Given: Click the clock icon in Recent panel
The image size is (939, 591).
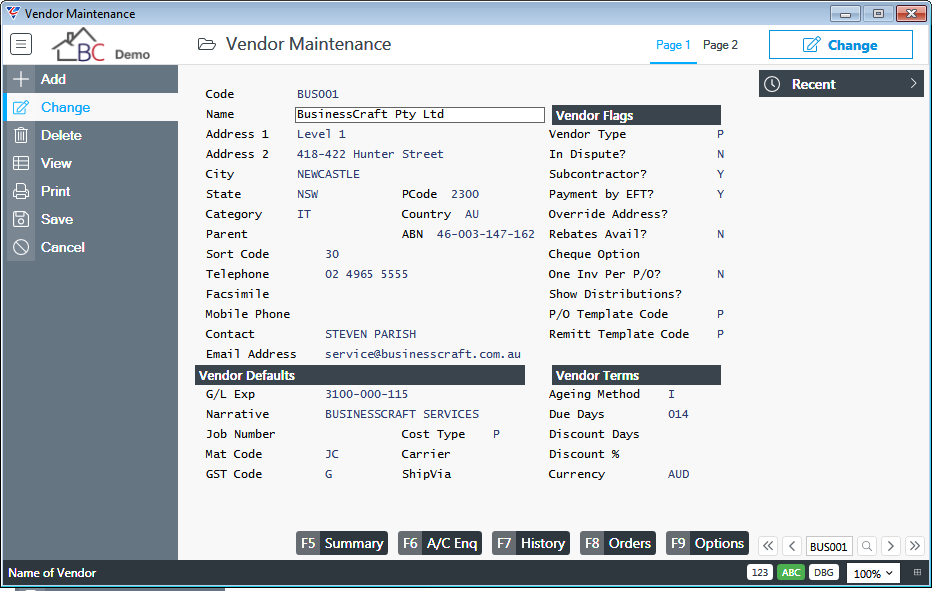Looking at the screenshot, I should [772, 84].
